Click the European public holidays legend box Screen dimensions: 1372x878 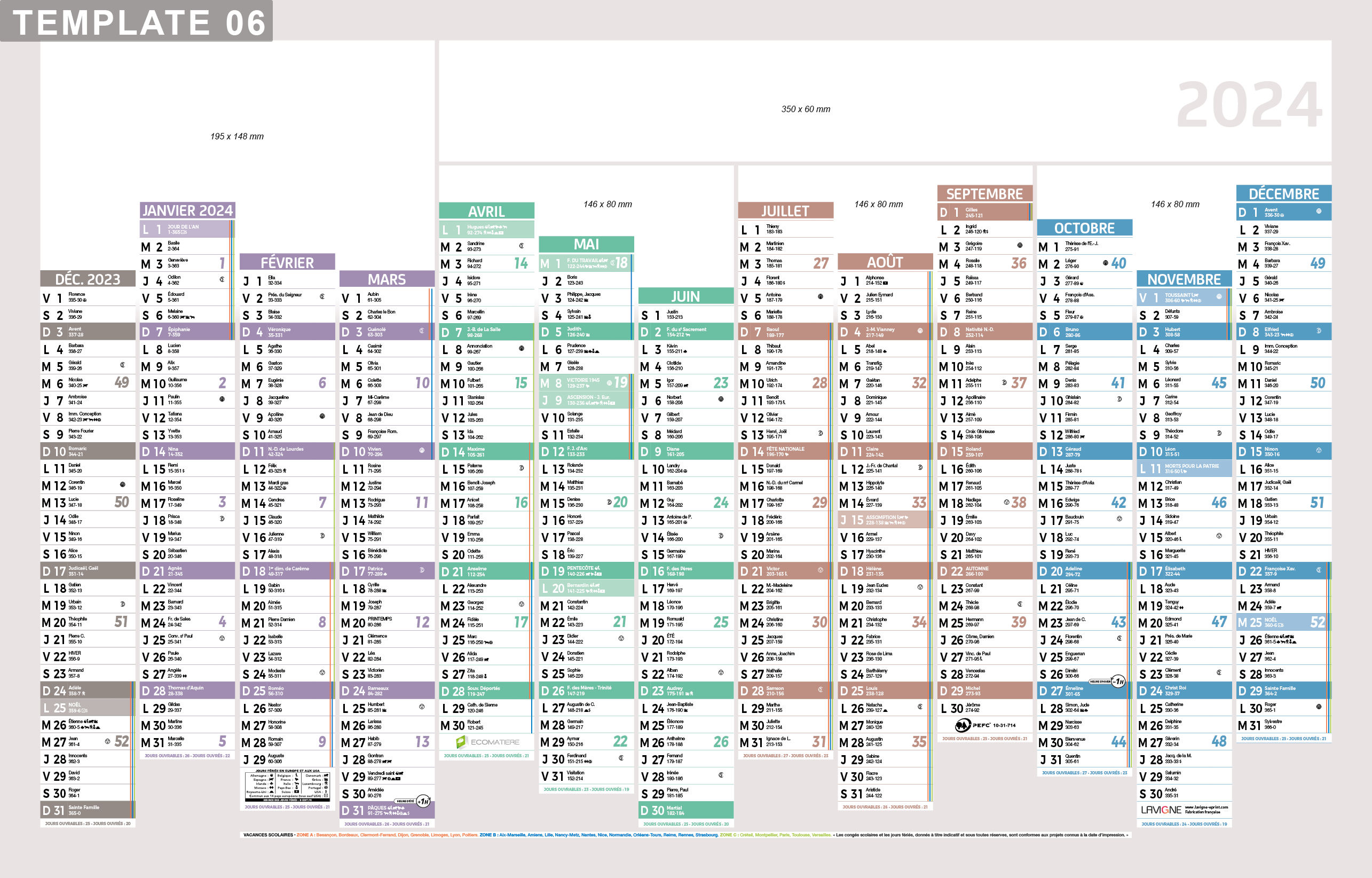287,786
